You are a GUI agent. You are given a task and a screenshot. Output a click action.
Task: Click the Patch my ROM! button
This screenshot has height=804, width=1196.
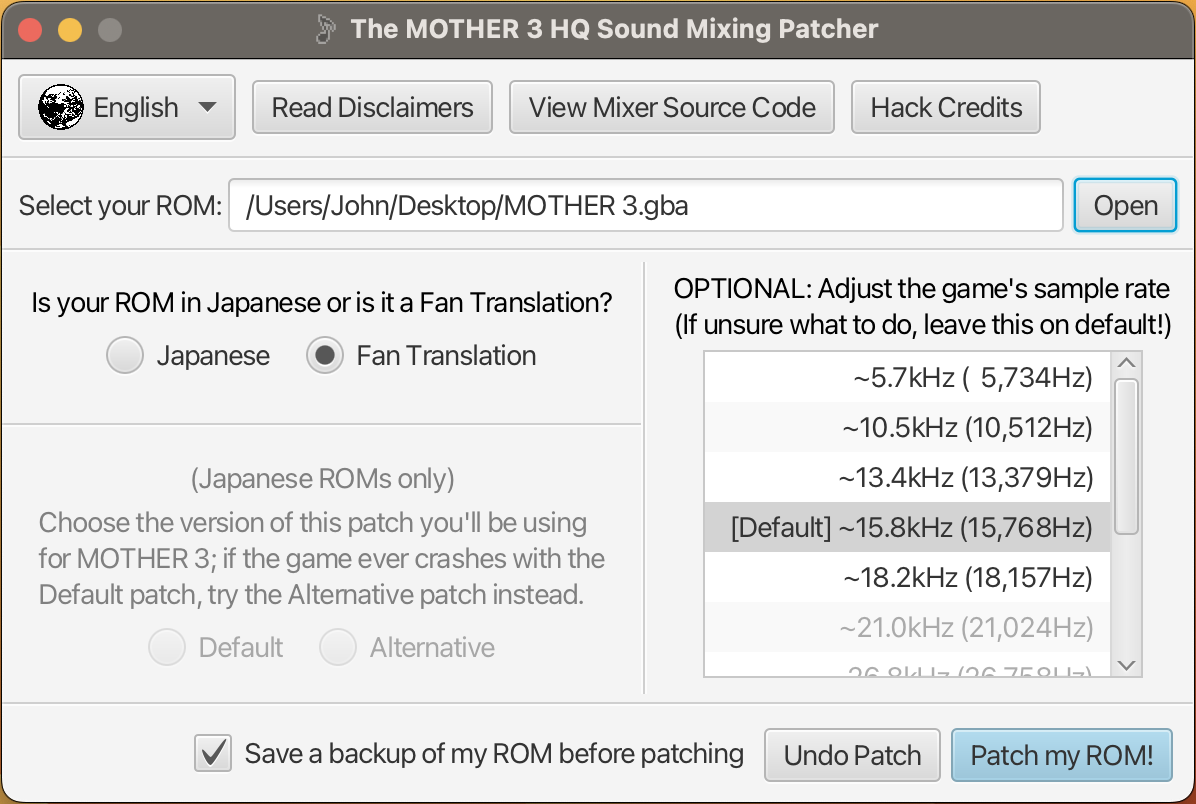click(x=1061, y=755)
